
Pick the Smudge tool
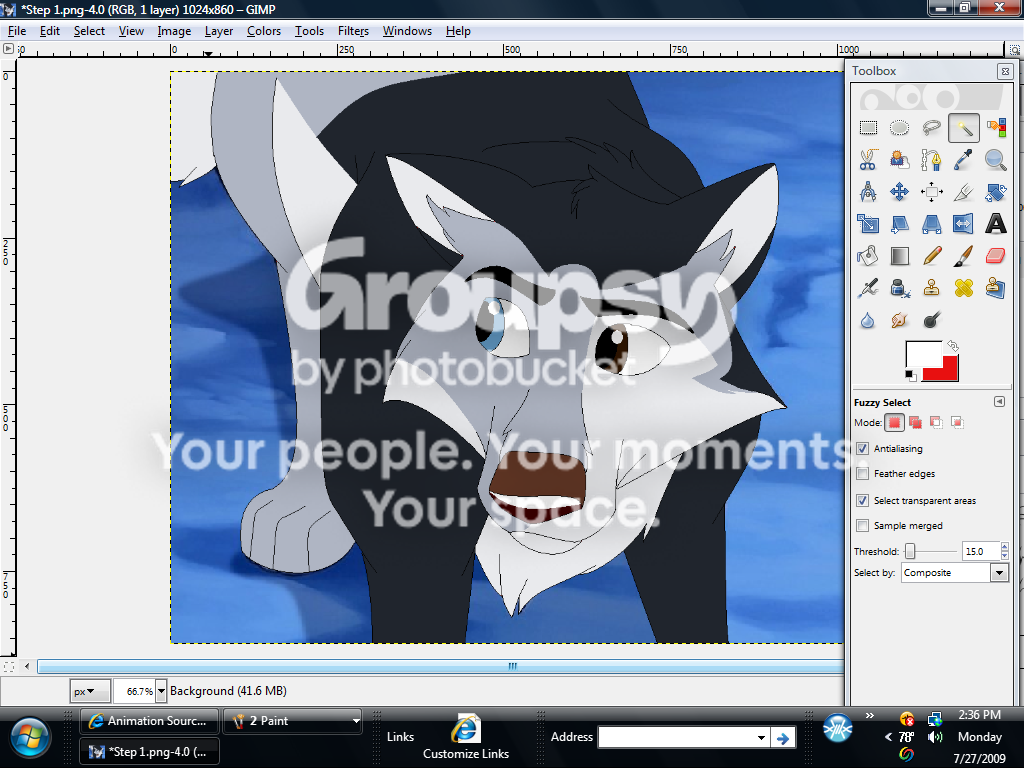pos(899,320)
